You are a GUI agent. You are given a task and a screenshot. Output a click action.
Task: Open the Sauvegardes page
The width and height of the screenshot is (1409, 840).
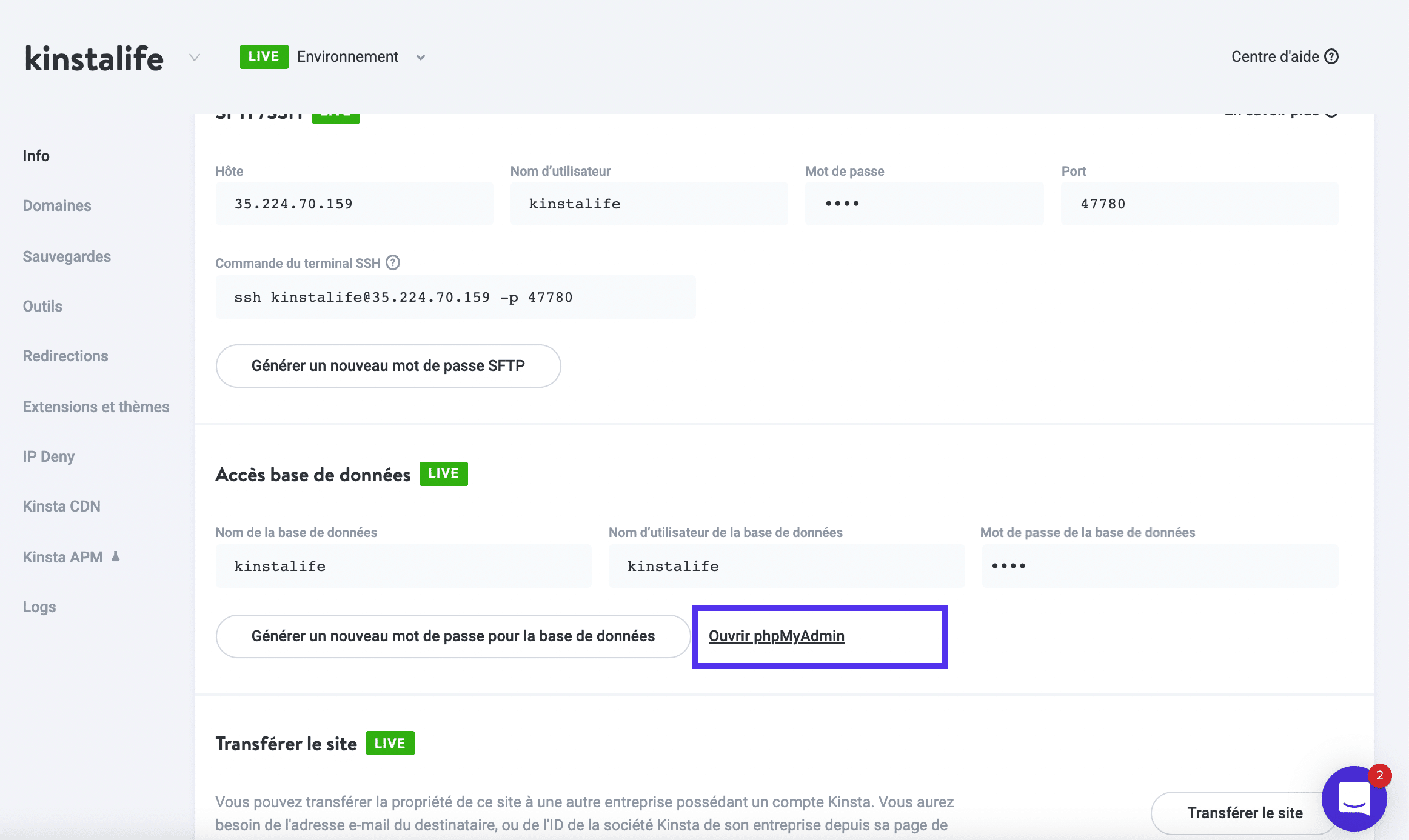pos(67,256)
